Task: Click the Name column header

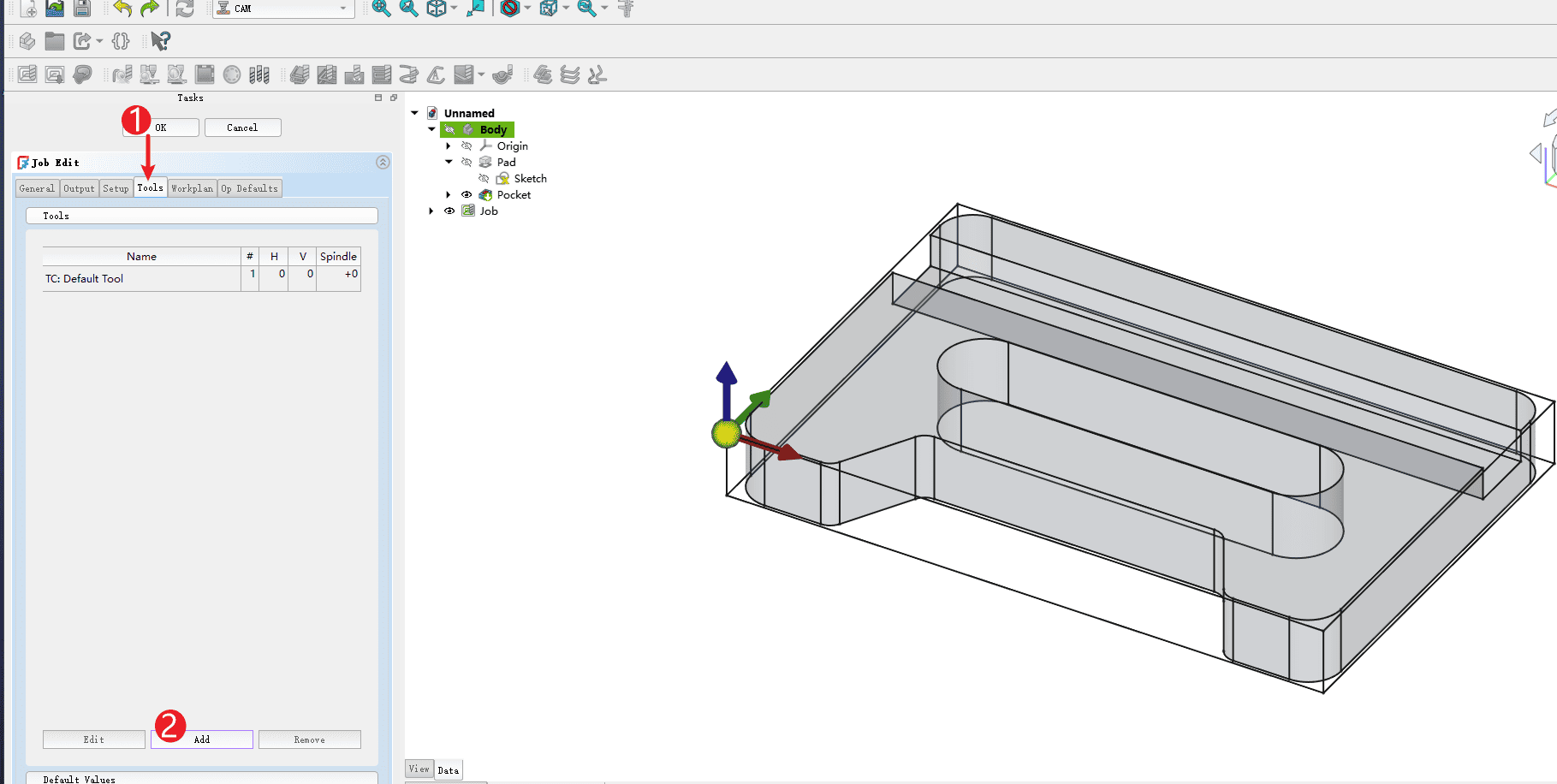Action: pyautogui.click(x=141, y=256)
